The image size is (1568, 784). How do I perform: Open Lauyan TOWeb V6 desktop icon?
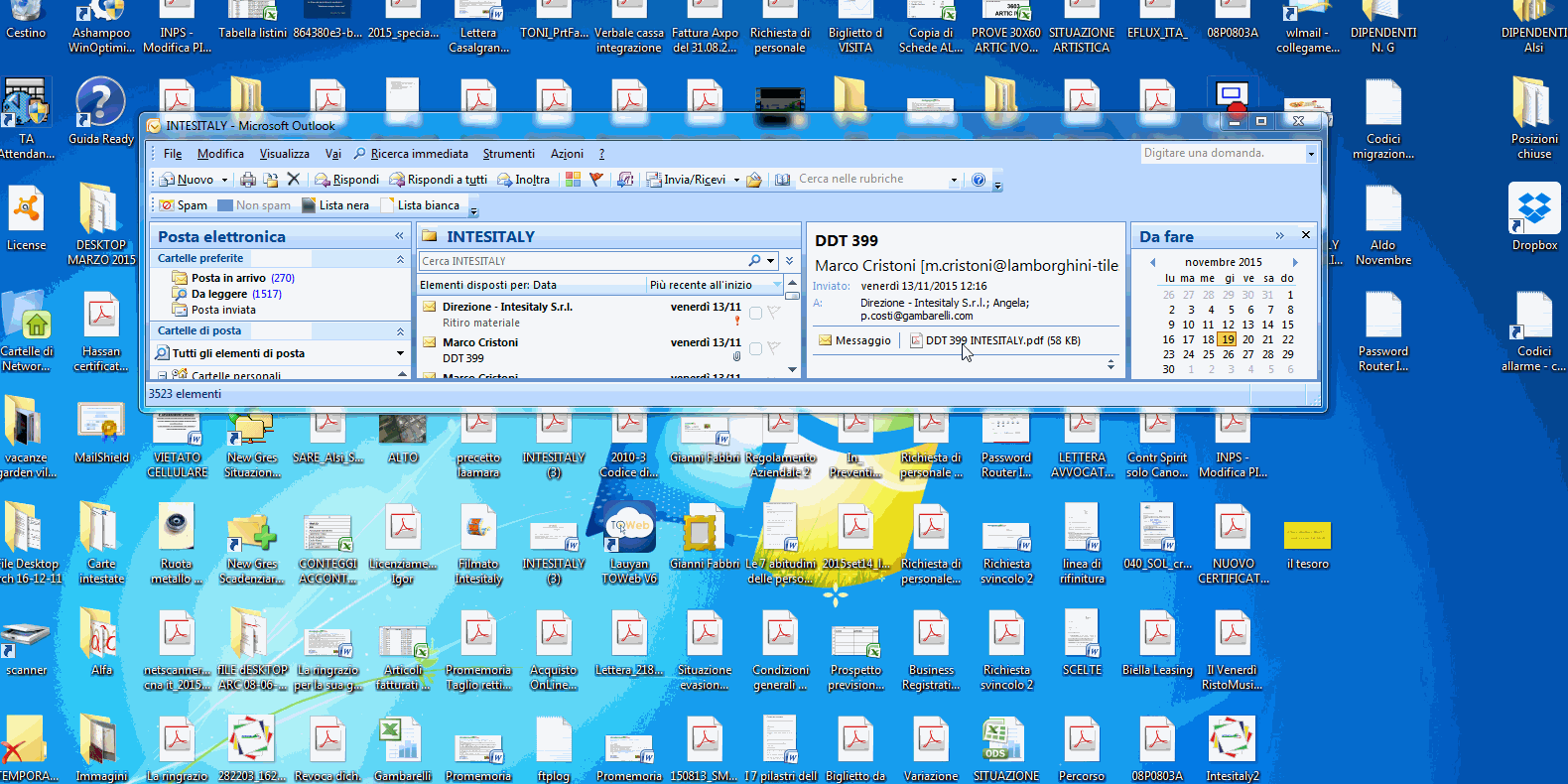point(629,543)
